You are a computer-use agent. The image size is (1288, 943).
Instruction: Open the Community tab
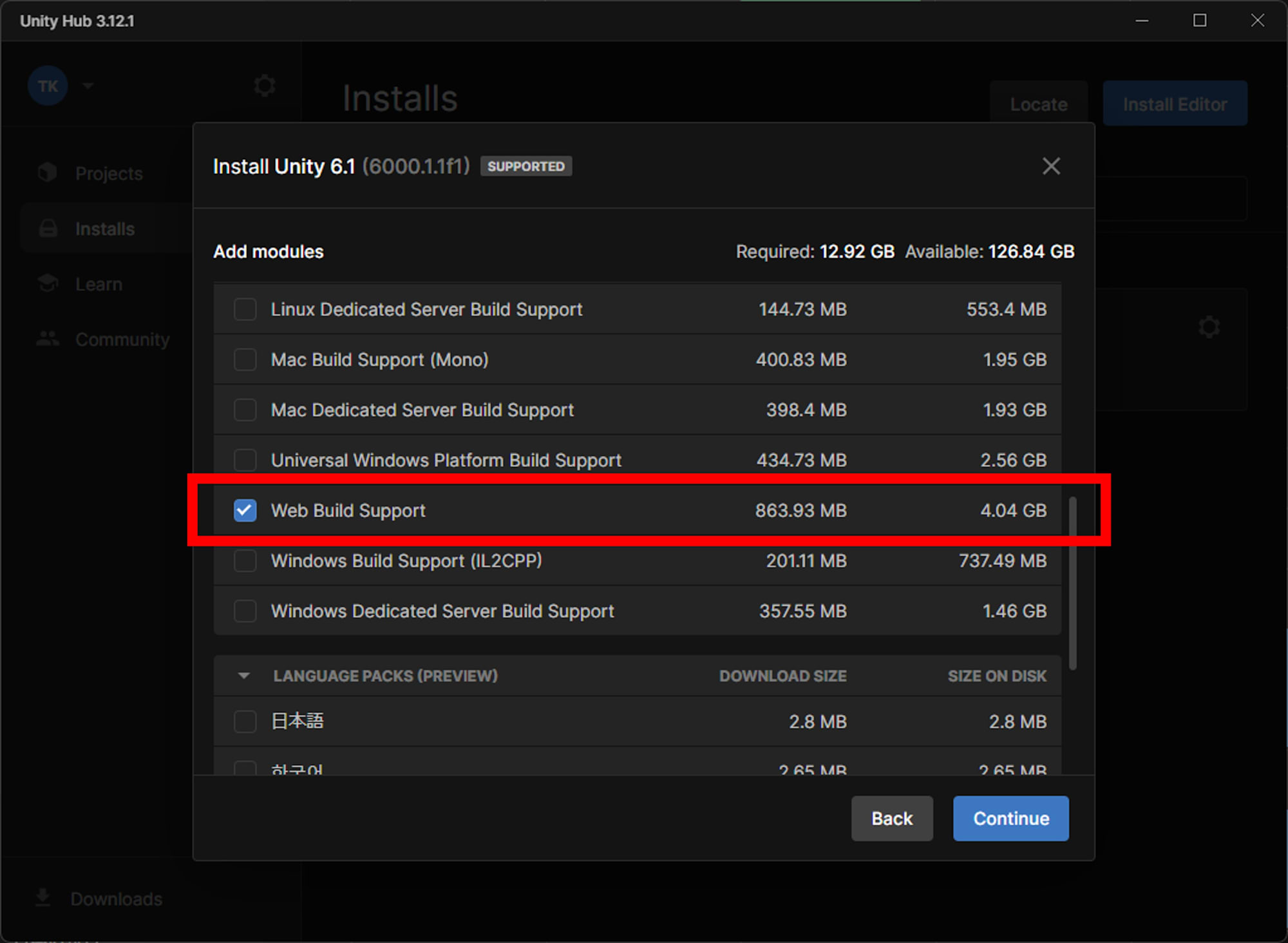[122, 339]
